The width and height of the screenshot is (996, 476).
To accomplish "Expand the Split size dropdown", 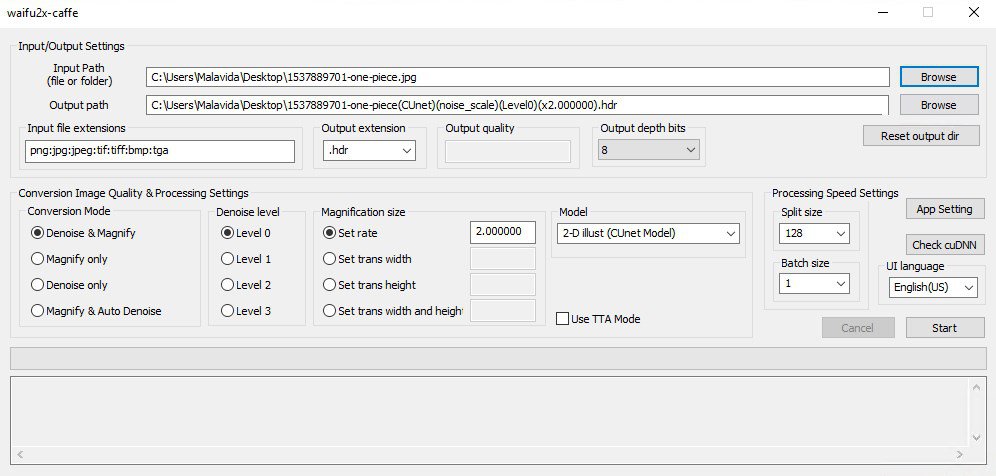I will 814,233.
